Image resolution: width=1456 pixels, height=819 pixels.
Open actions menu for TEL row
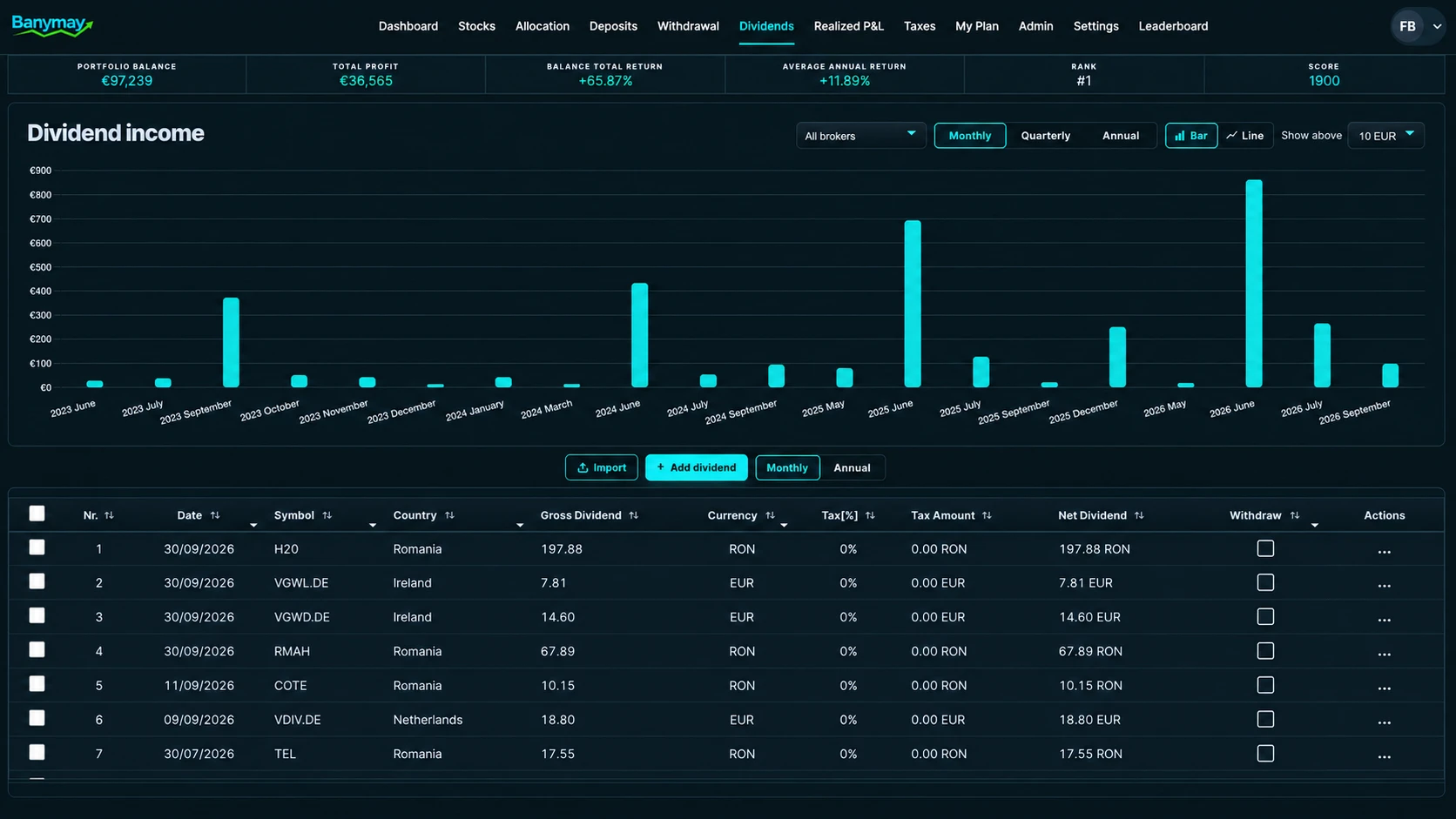pos(1384,756)
